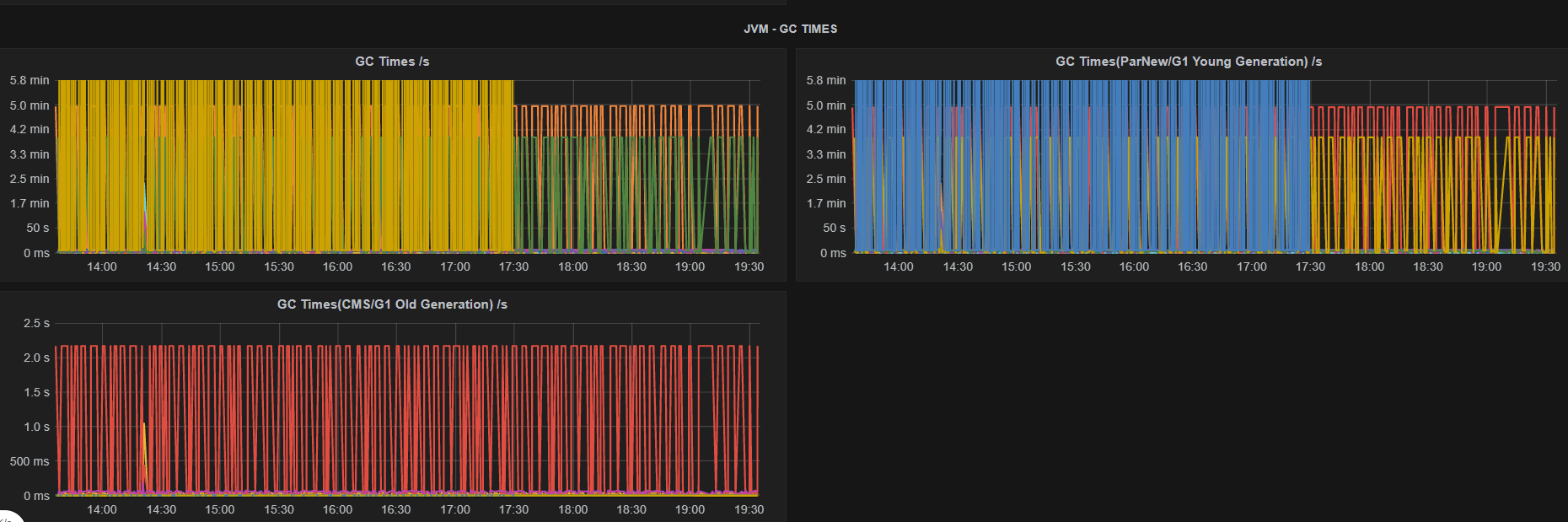Click the 18:00 tick in Old Generation panel
Image resolution: width=1568 pixels, height=522 pixels.
click(x=573, y=509)
